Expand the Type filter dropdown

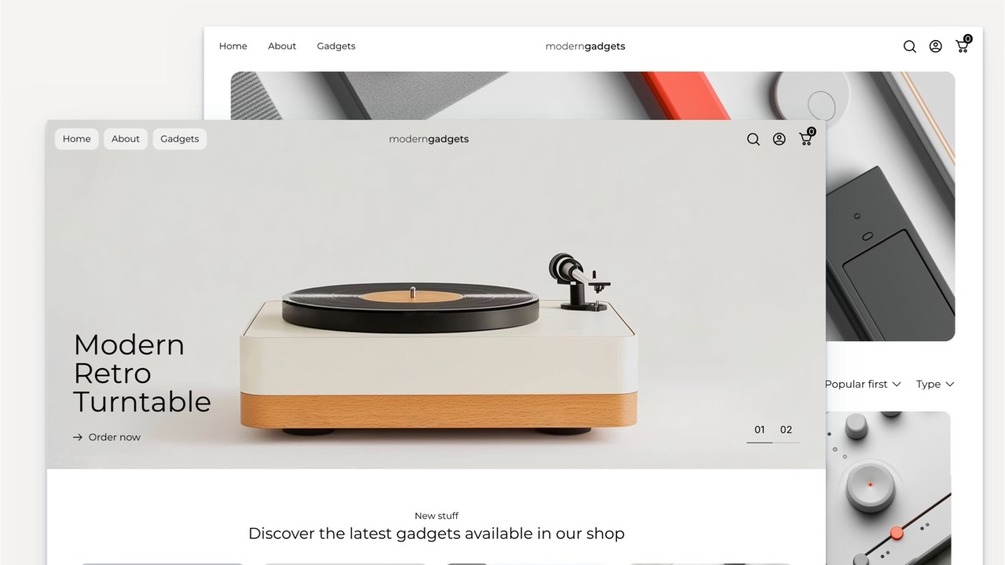(935, 384)
